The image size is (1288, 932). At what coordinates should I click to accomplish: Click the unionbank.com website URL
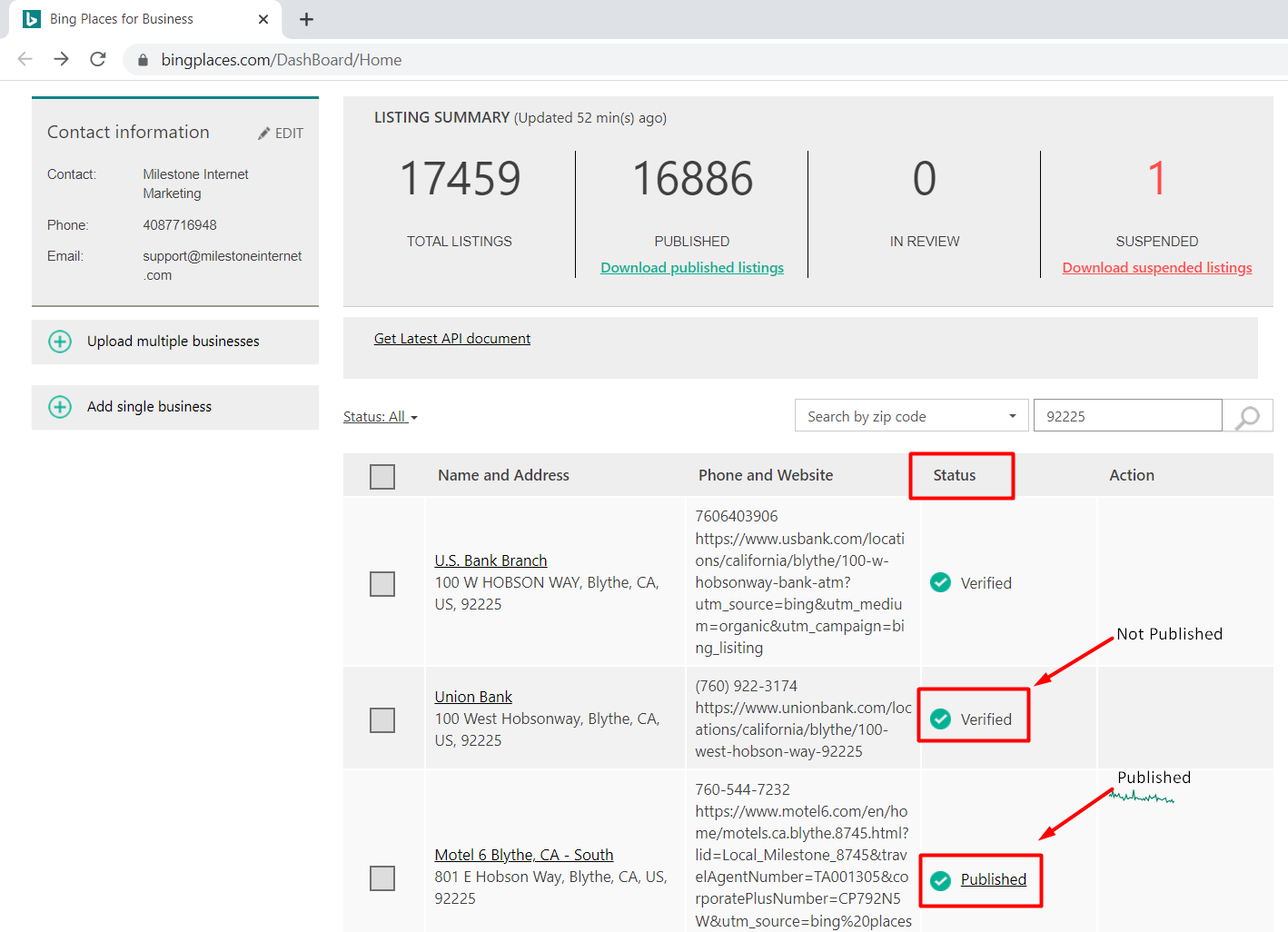pyautogui.click(x=804, y=729)
